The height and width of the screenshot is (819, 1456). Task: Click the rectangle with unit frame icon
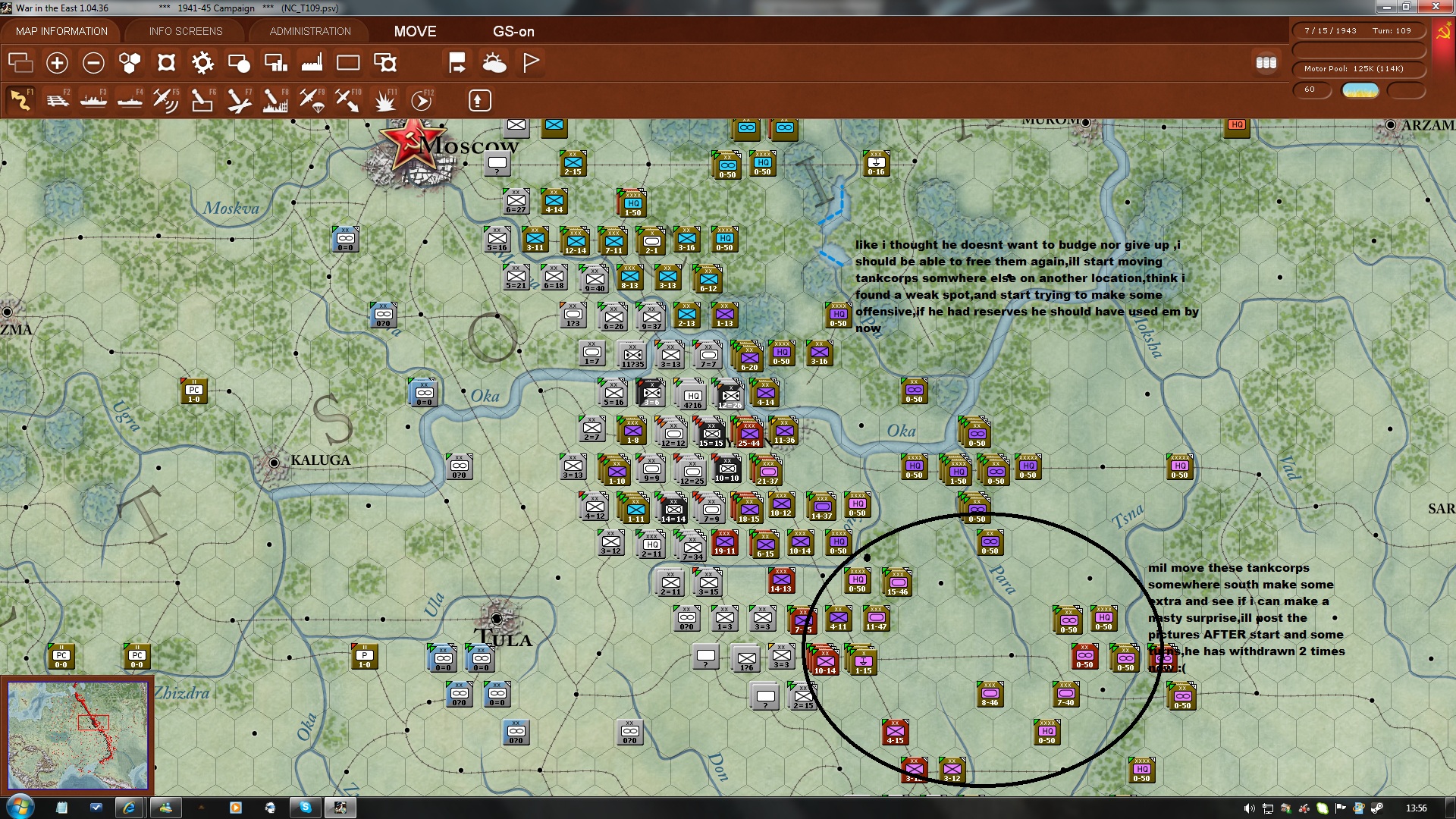[x=385, y=63]
